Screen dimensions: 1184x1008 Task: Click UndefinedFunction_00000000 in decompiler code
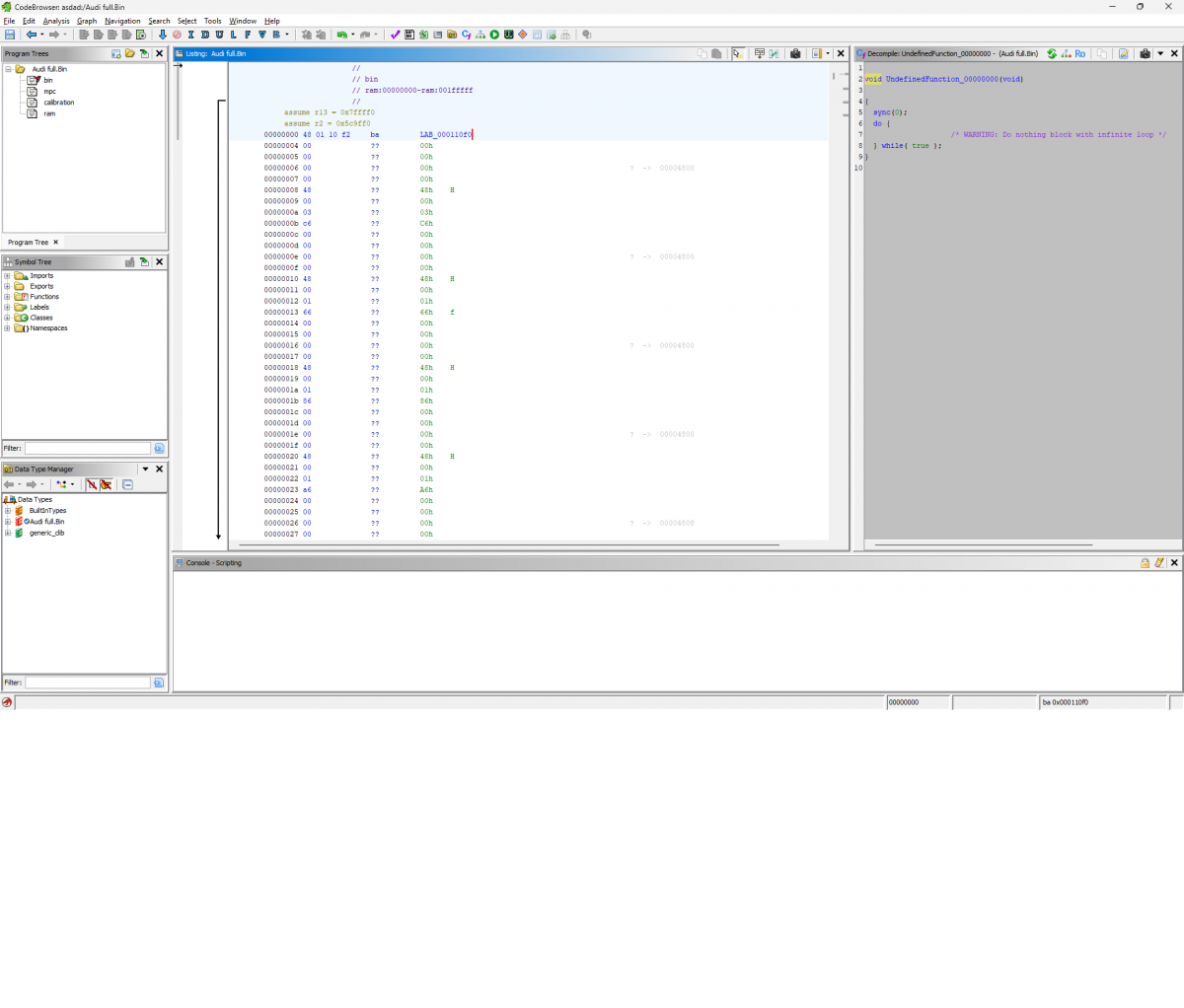pyautogui.click(x=942, y=79)
